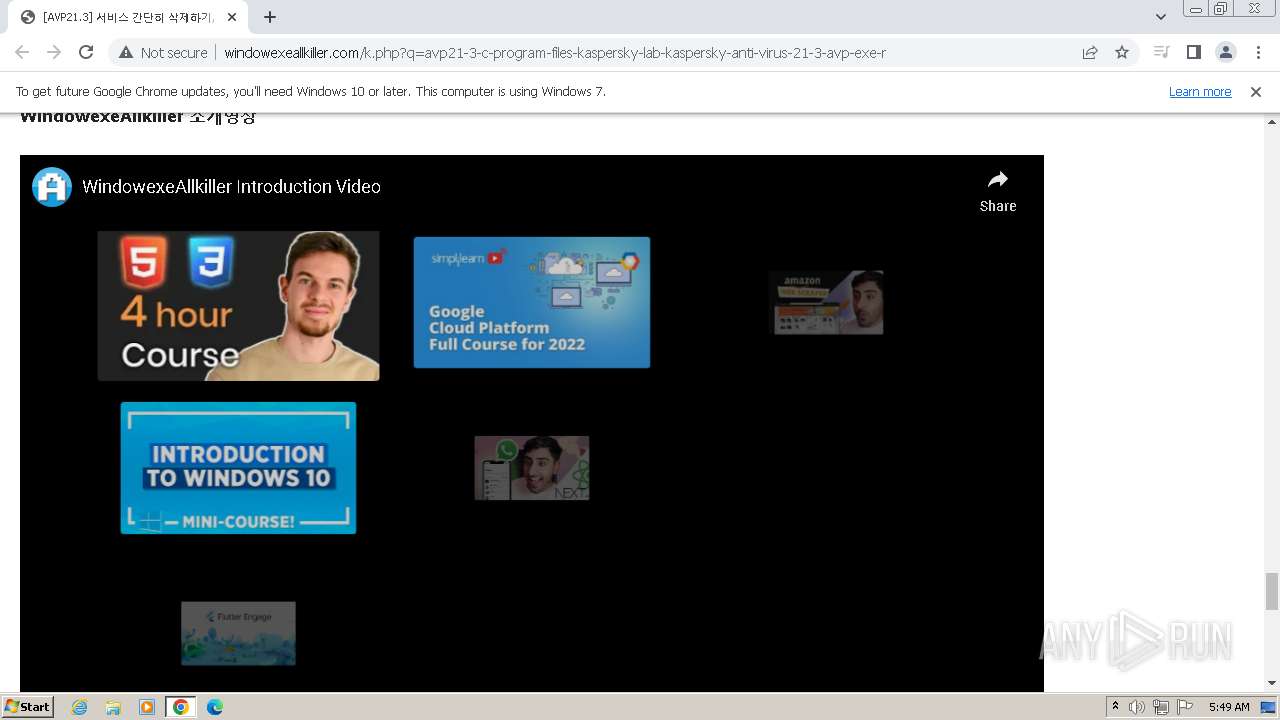1280x720 pixels.
Task: Show hidden system tray icons
Action: pos(1115,707)
